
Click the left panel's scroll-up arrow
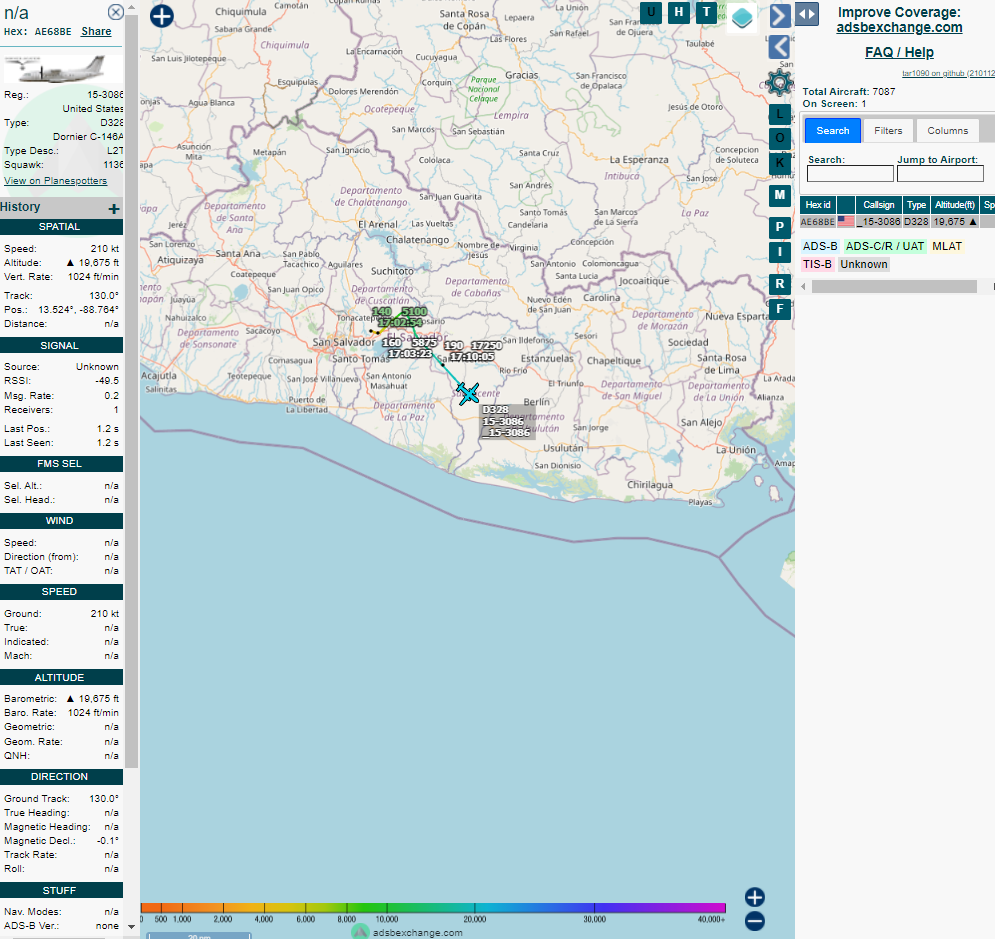point(131,8)
